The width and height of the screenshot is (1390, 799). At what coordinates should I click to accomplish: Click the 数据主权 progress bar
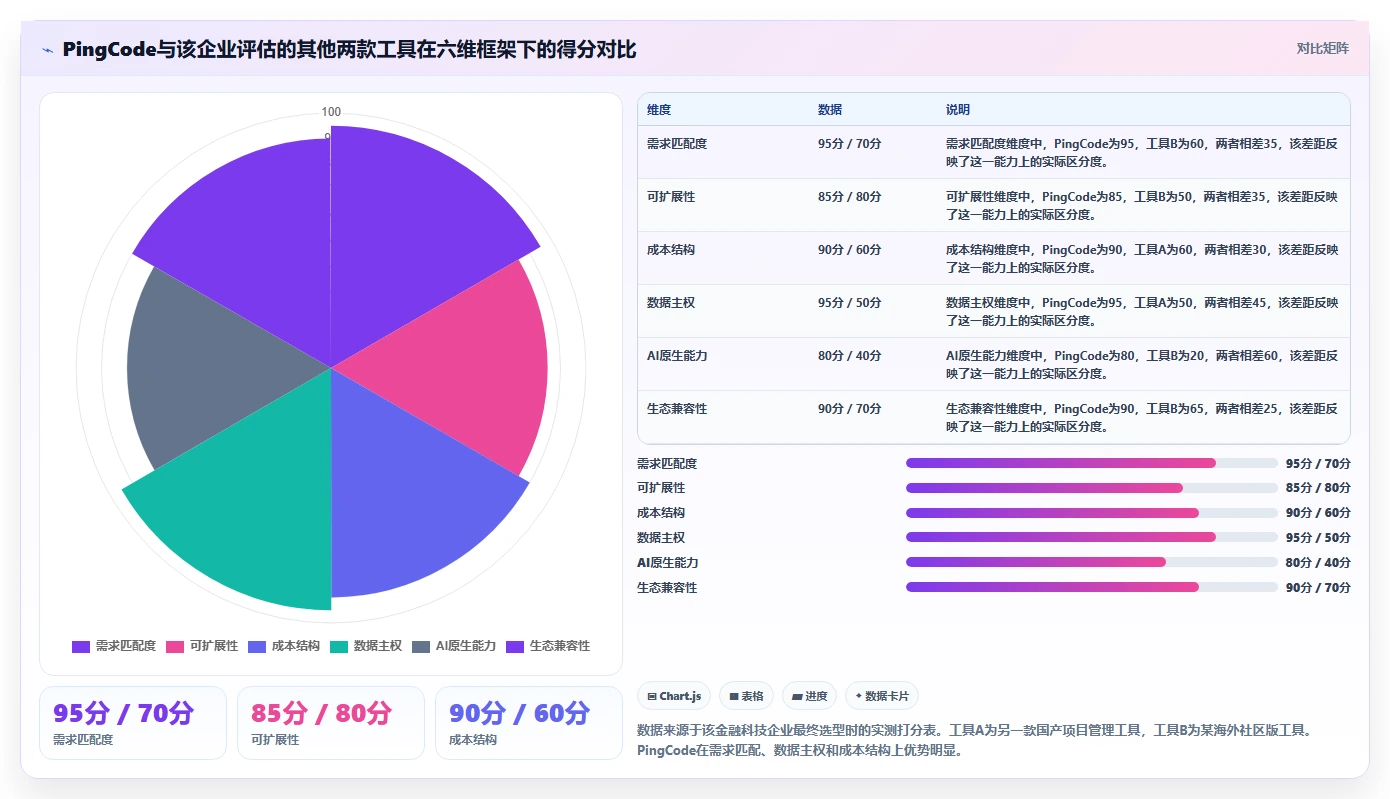(1092, 537)
